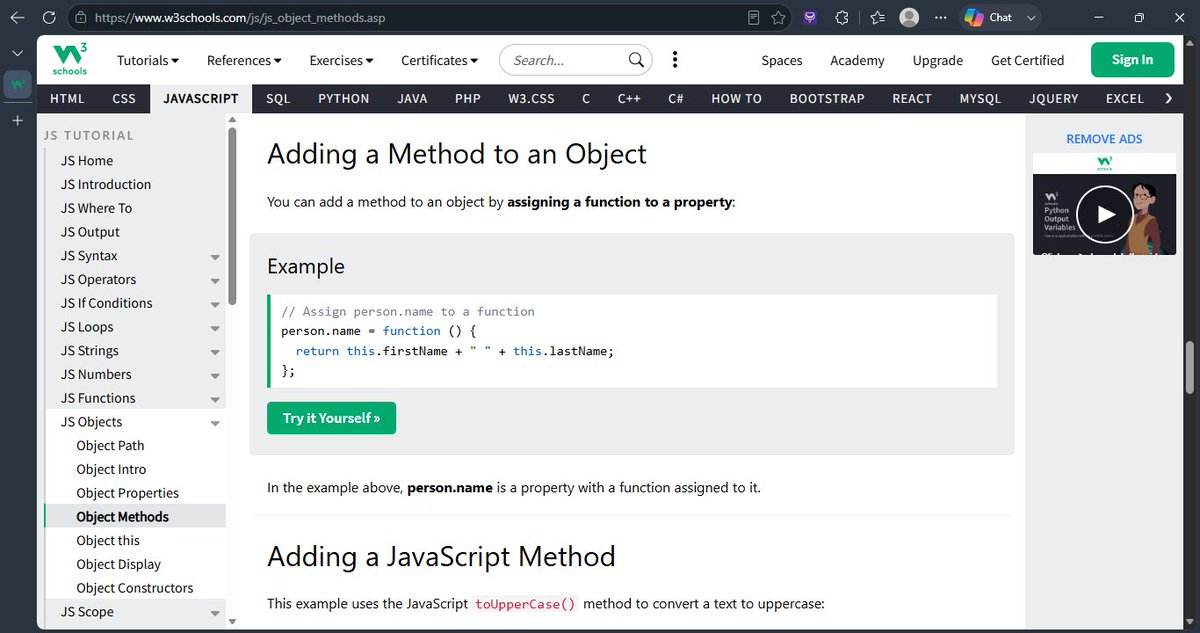The width and height of the screenshot is (1200, 633).
Task: Open the Spaces link
Action: coord(782,60)
